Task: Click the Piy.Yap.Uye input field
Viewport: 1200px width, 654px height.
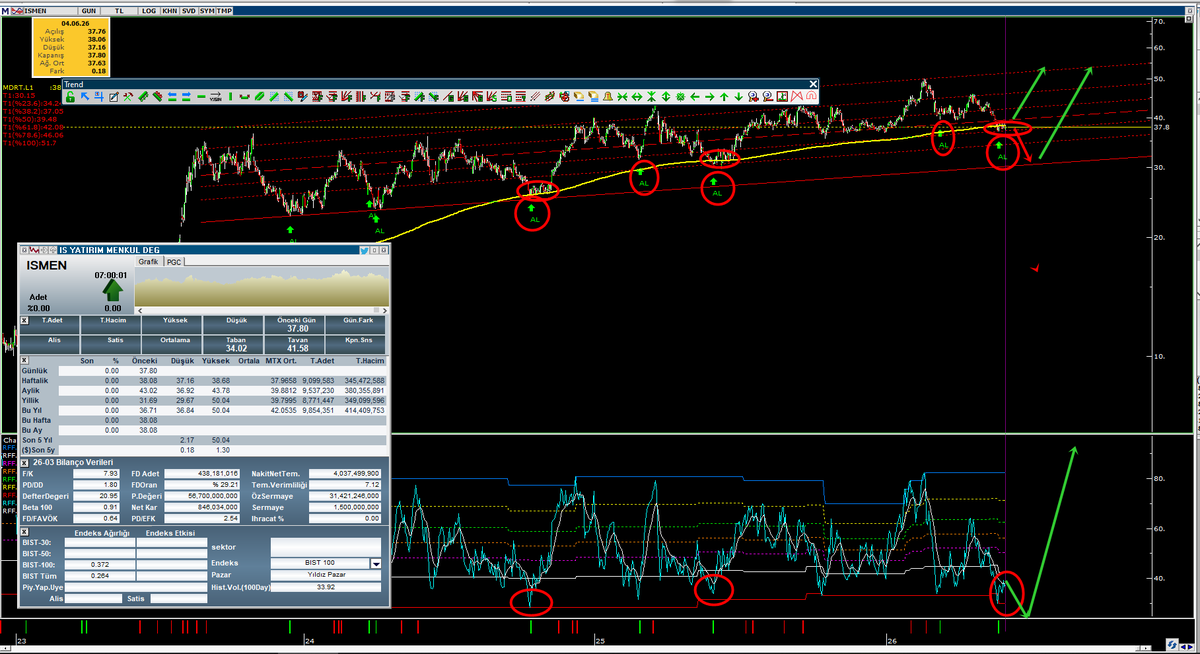Action: [136, 587]
